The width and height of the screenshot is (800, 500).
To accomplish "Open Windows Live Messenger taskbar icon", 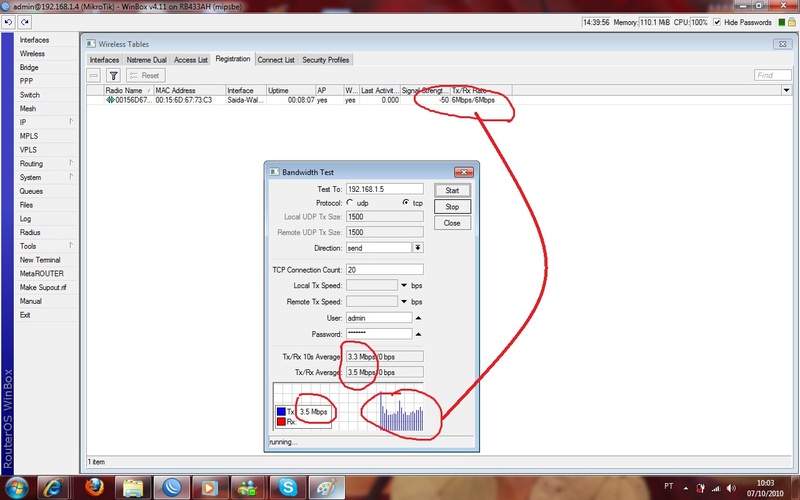I will (x=248, y=488).
